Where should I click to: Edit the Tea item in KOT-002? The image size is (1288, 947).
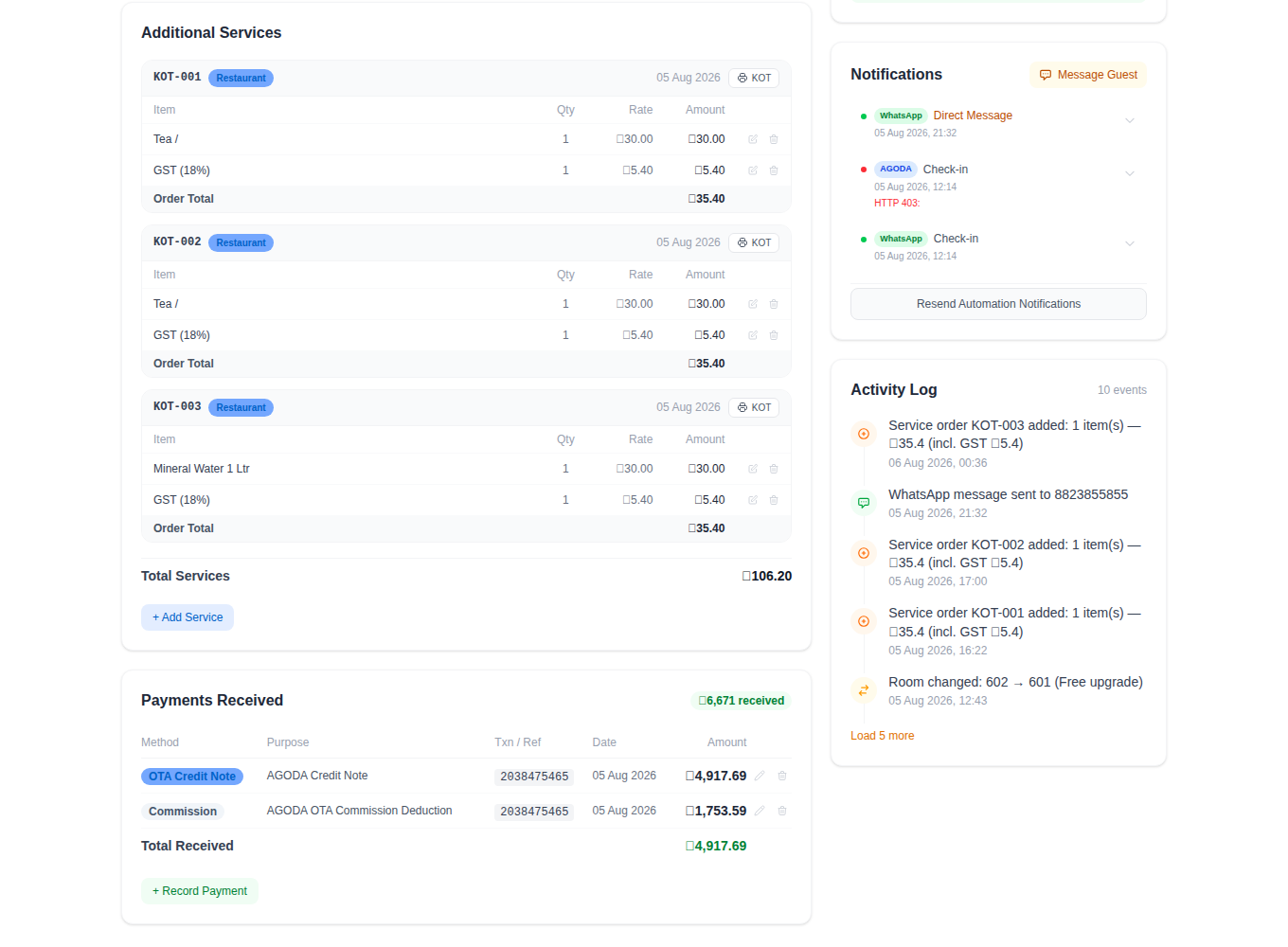click(x=753, y=304)
